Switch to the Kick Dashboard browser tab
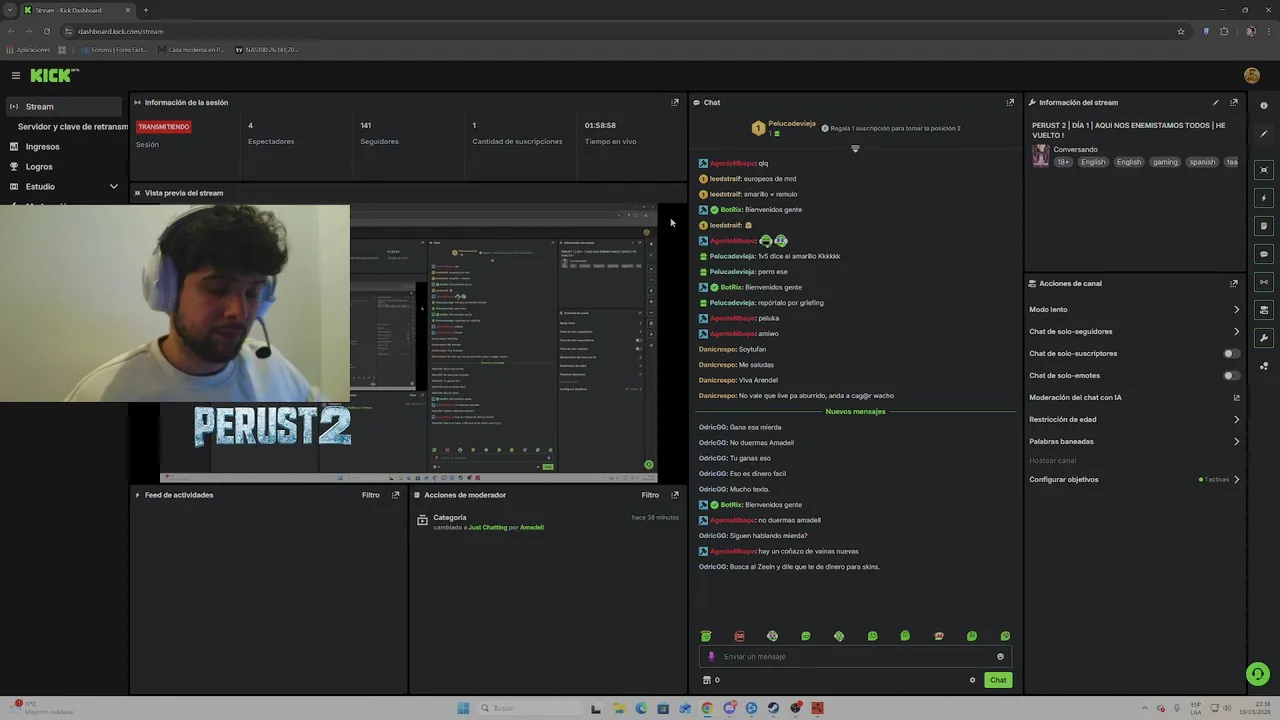This screenshot has height=720, width=1280. pyautogui.click(x=76, y=10)
